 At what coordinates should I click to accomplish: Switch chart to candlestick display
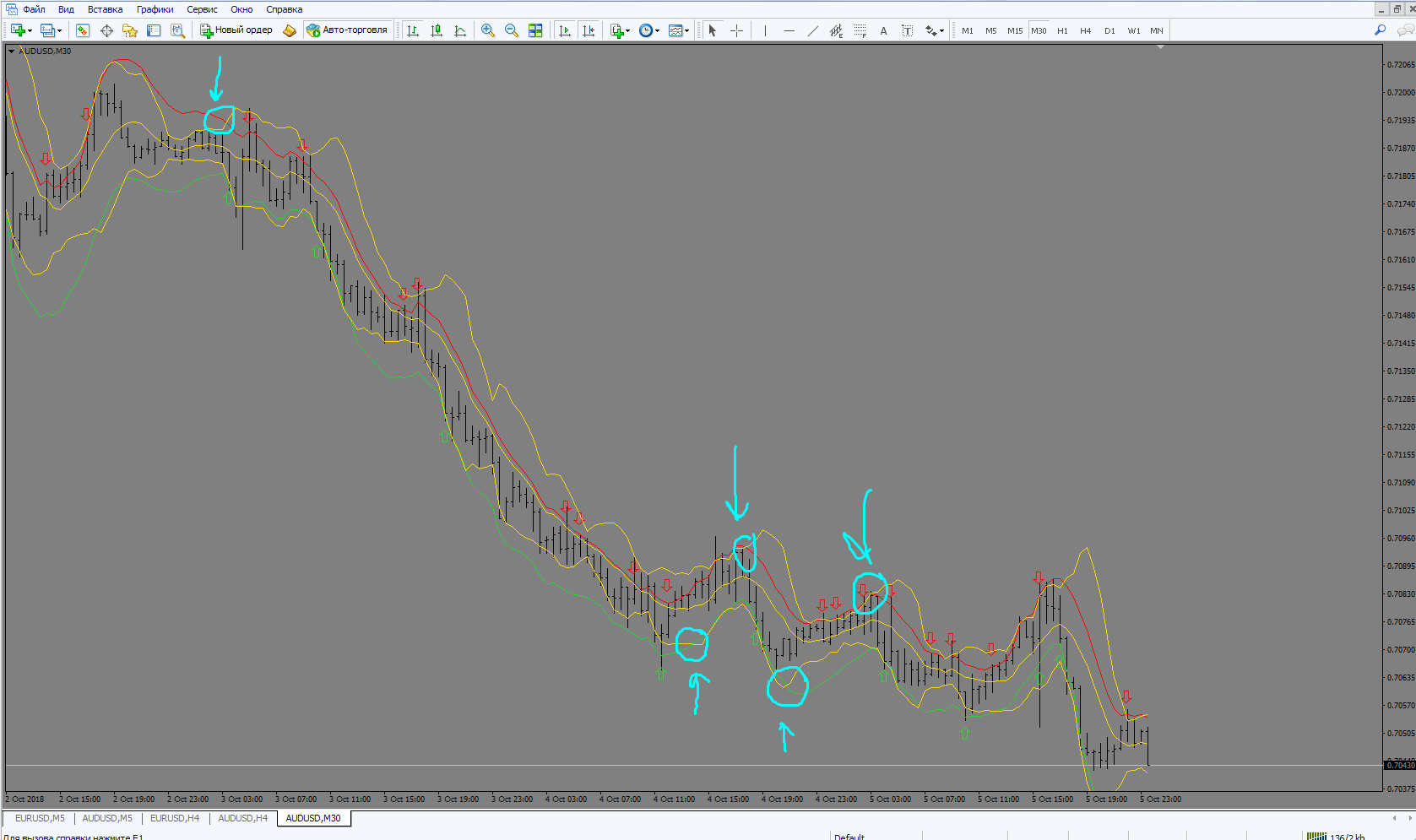click(x=437, y=30)
